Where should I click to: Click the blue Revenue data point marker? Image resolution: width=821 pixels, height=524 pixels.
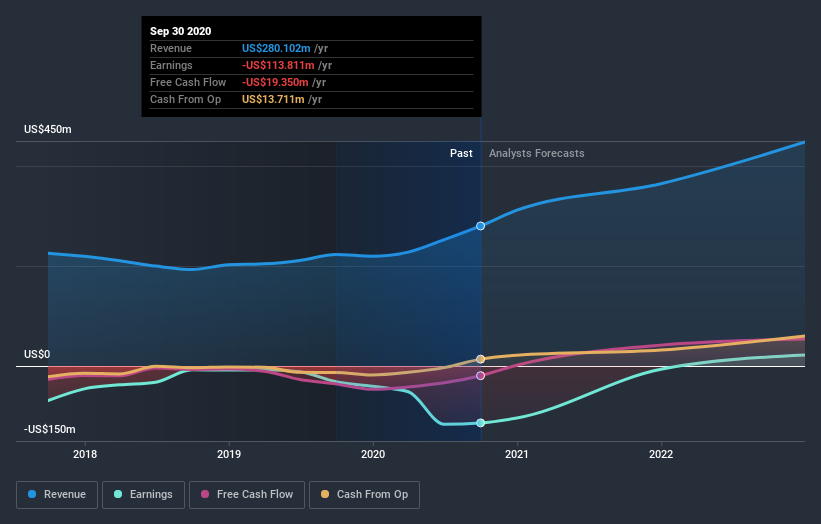click(481, 226)
